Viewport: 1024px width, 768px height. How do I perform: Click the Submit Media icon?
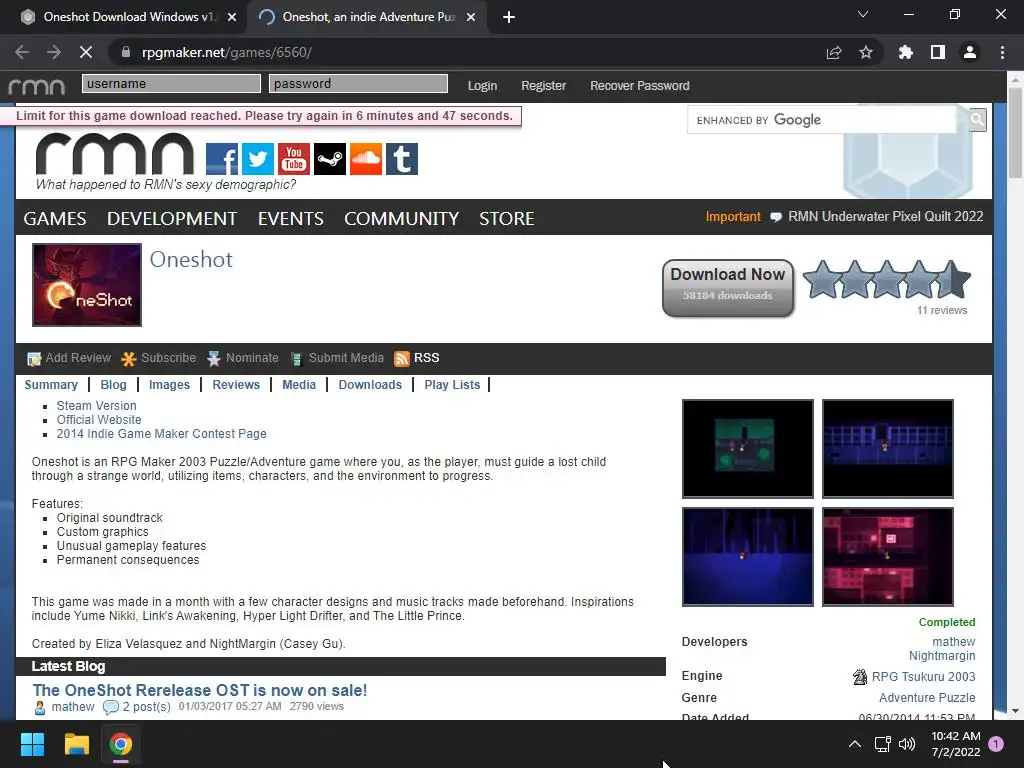tap(296, 359)
